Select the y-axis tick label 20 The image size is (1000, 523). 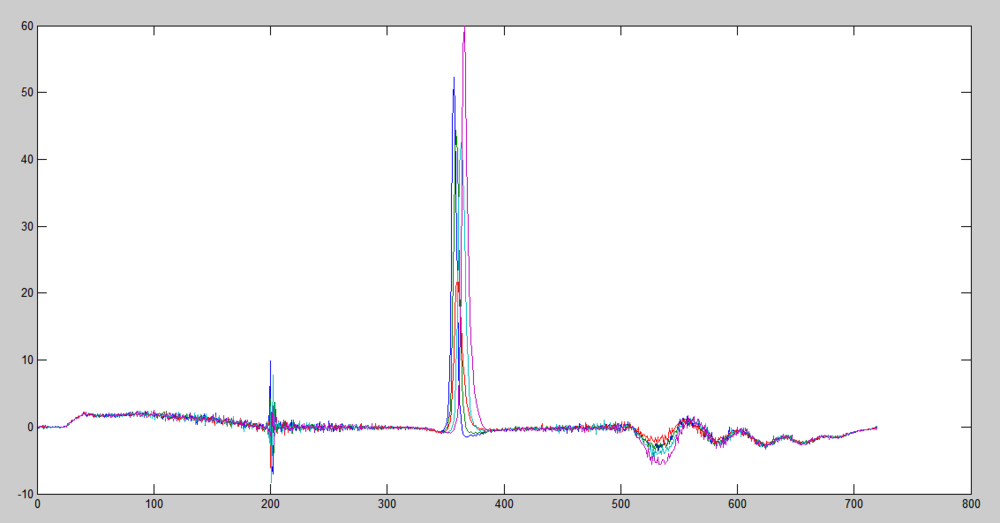[x=28, y=293]
